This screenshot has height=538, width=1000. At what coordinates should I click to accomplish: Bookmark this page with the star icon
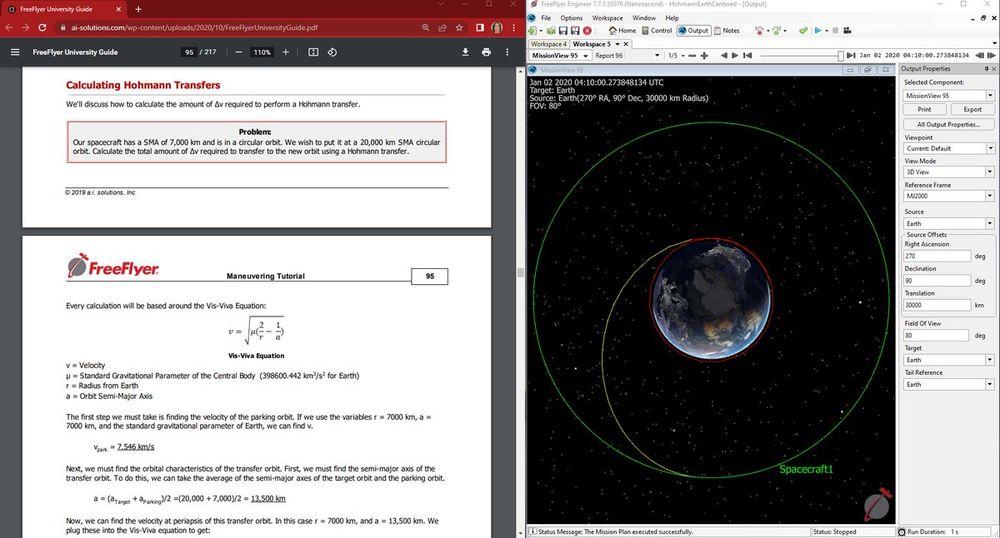click(x=459, y=27)
